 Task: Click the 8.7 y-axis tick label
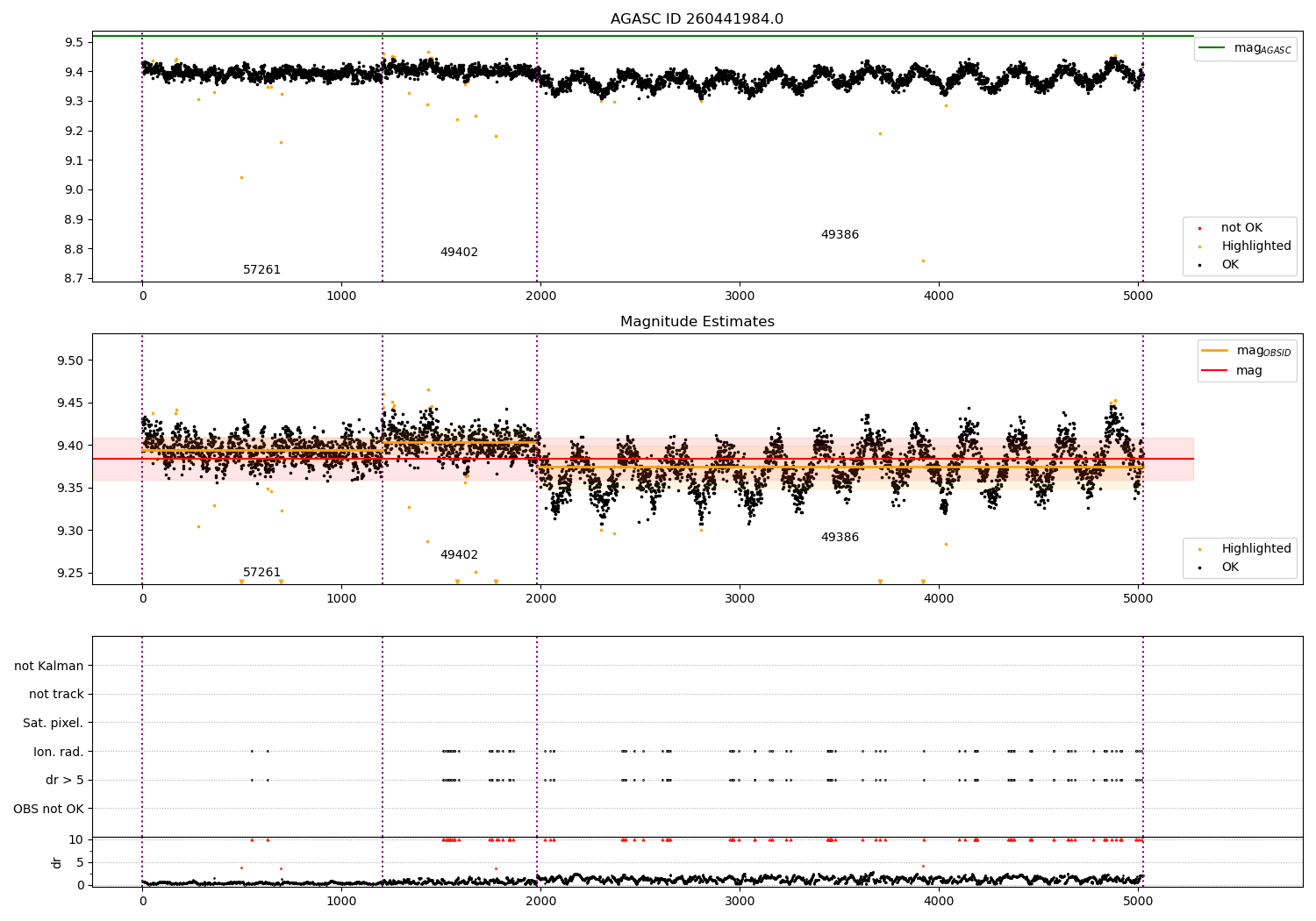pyautogui.click(x=74, y=278)
